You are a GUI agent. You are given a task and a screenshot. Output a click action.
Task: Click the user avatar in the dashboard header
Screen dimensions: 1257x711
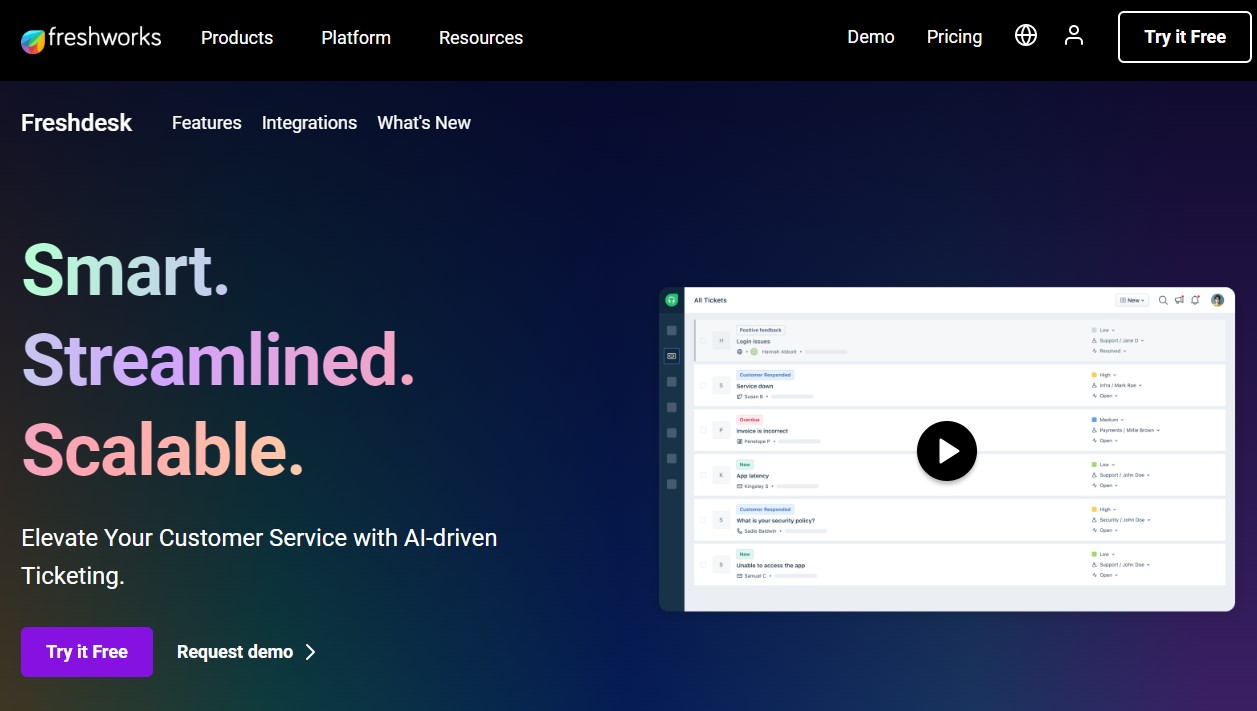(1217, 300)
